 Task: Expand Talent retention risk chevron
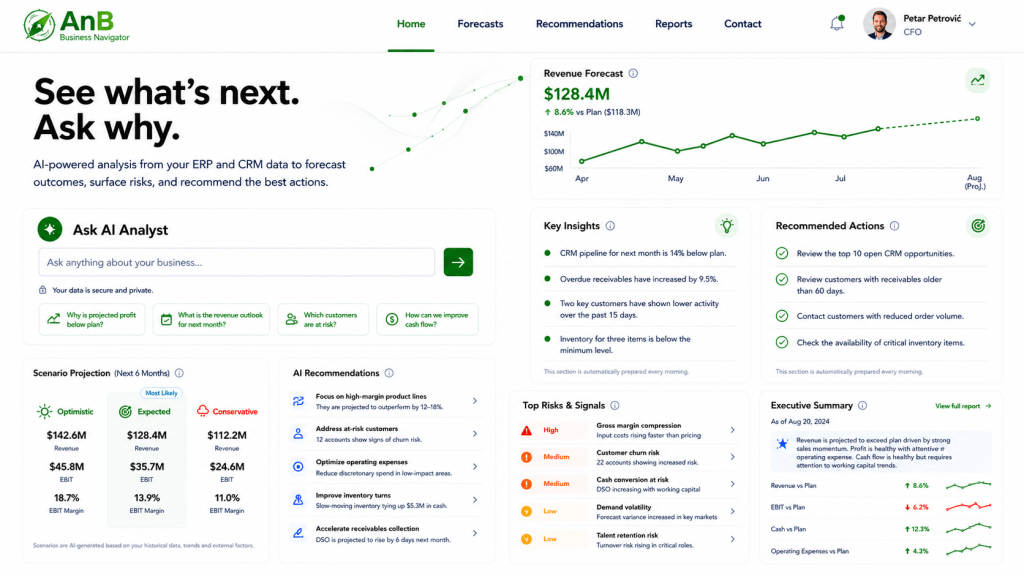click(x=733, y=539)
